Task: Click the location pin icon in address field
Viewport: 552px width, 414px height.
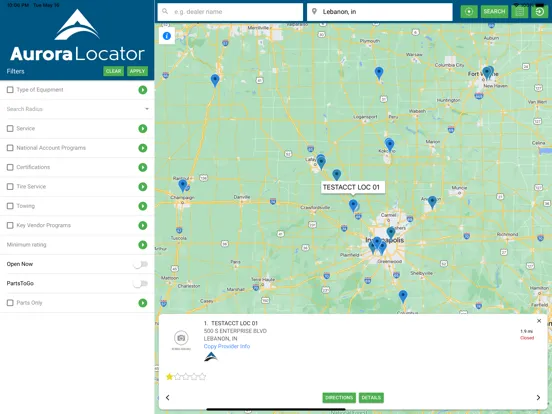Action: (x=314, y=11)
